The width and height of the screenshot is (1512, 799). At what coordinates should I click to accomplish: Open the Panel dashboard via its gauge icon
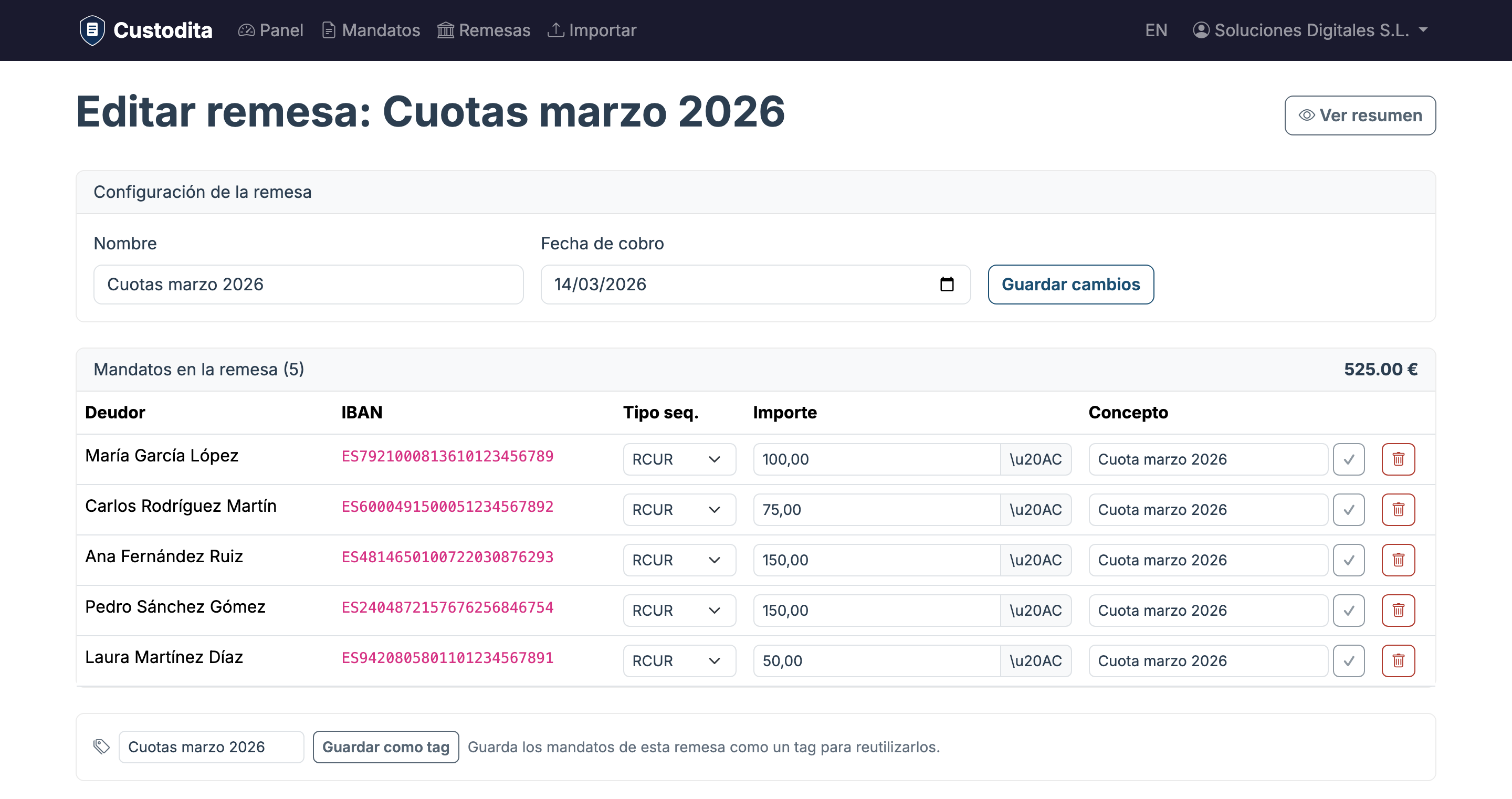click(246, 30)
